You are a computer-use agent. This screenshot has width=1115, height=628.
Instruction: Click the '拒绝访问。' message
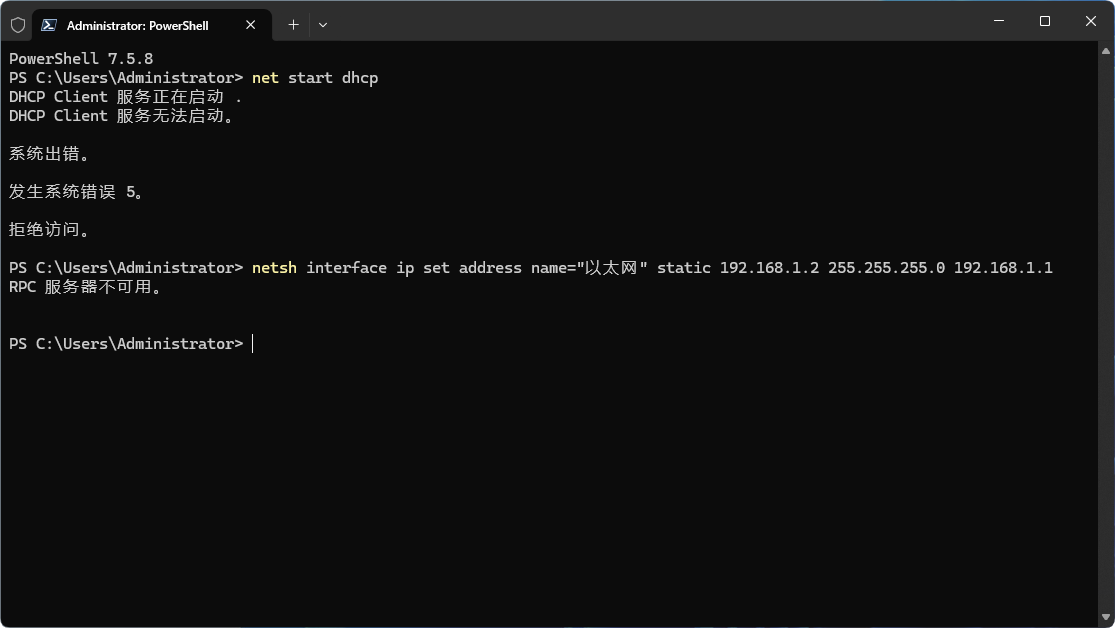(49, 230)
